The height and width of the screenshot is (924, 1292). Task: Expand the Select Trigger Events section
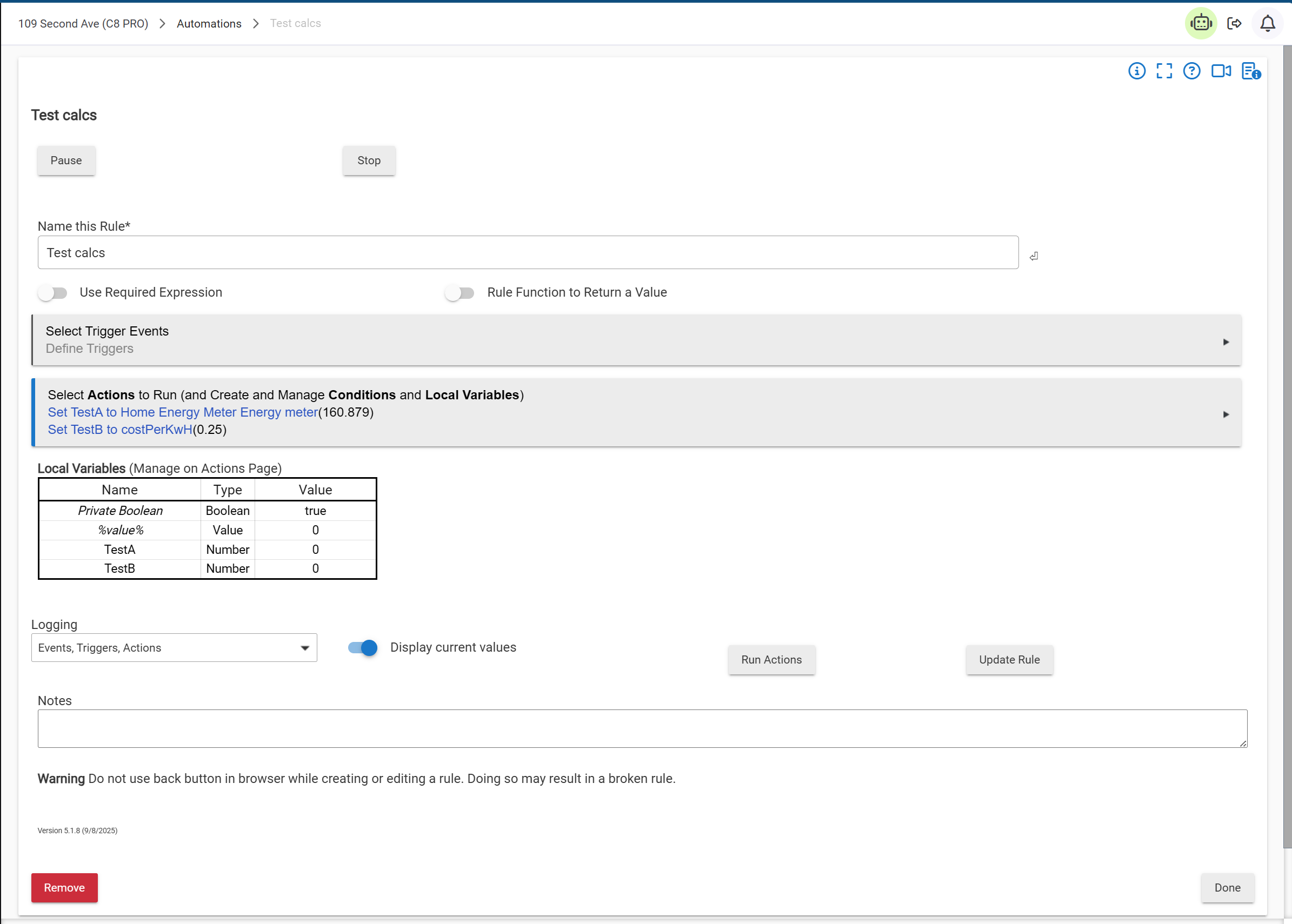coord(636,340)
